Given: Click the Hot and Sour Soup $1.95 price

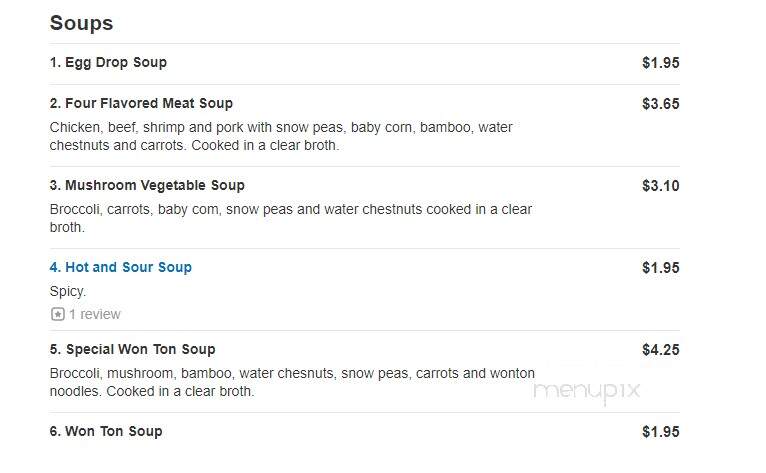Looking at the screenshot, I should click(x=660, y=268).
